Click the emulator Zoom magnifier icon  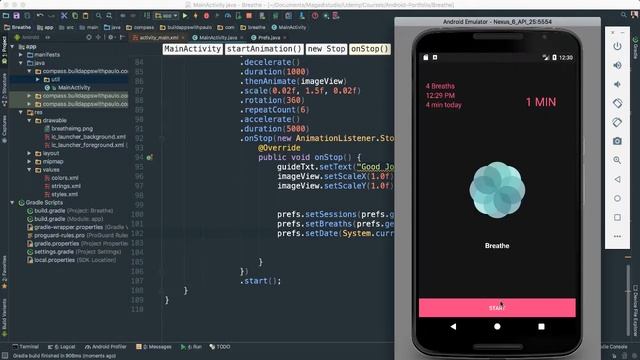pyautogui.click(x=617, y=160)
